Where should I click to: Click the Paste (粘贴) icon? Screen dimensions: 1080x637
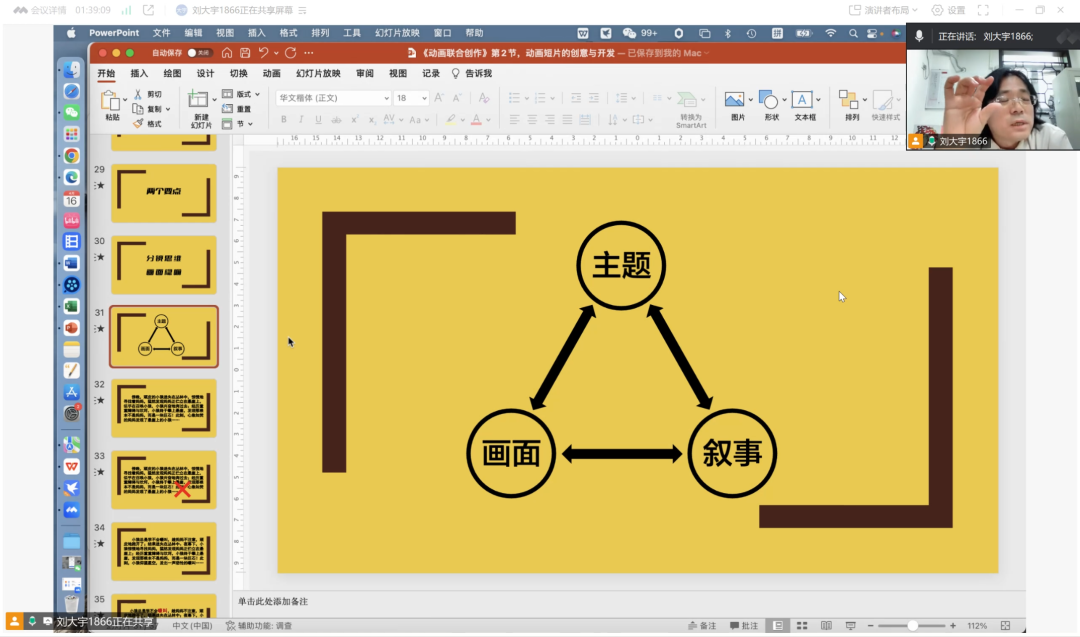(112, 101)
